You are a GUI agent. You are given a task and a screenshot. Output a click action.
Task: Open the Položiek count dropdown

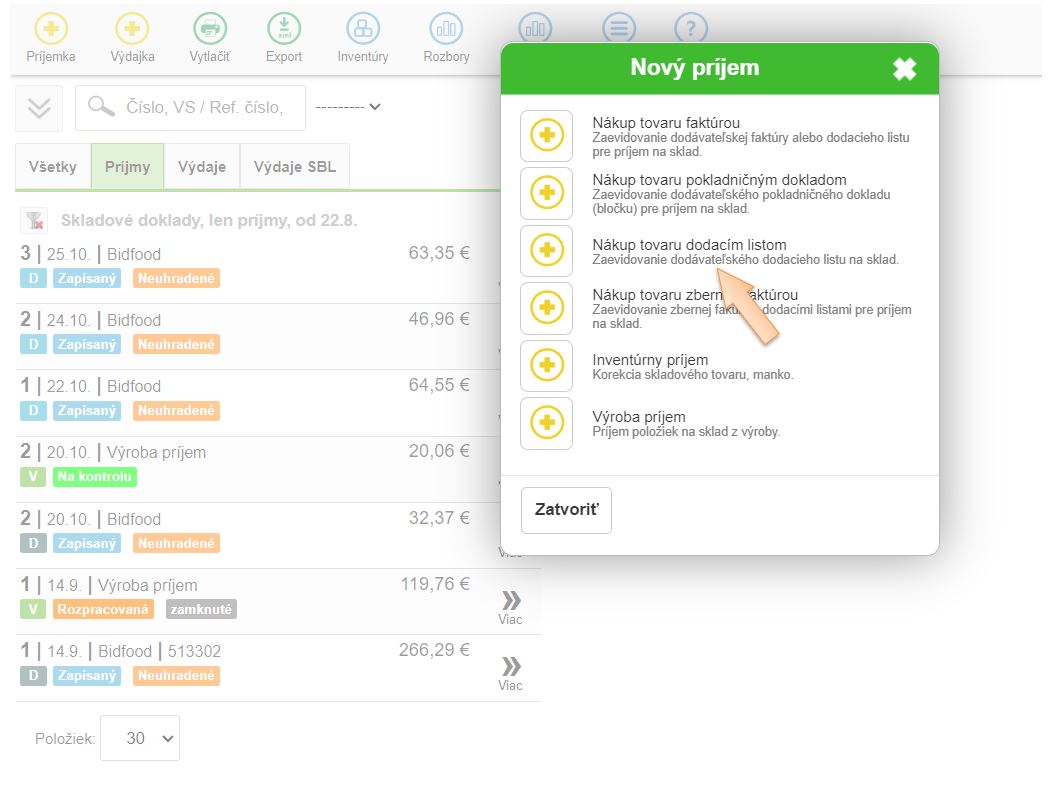[140, 738]
